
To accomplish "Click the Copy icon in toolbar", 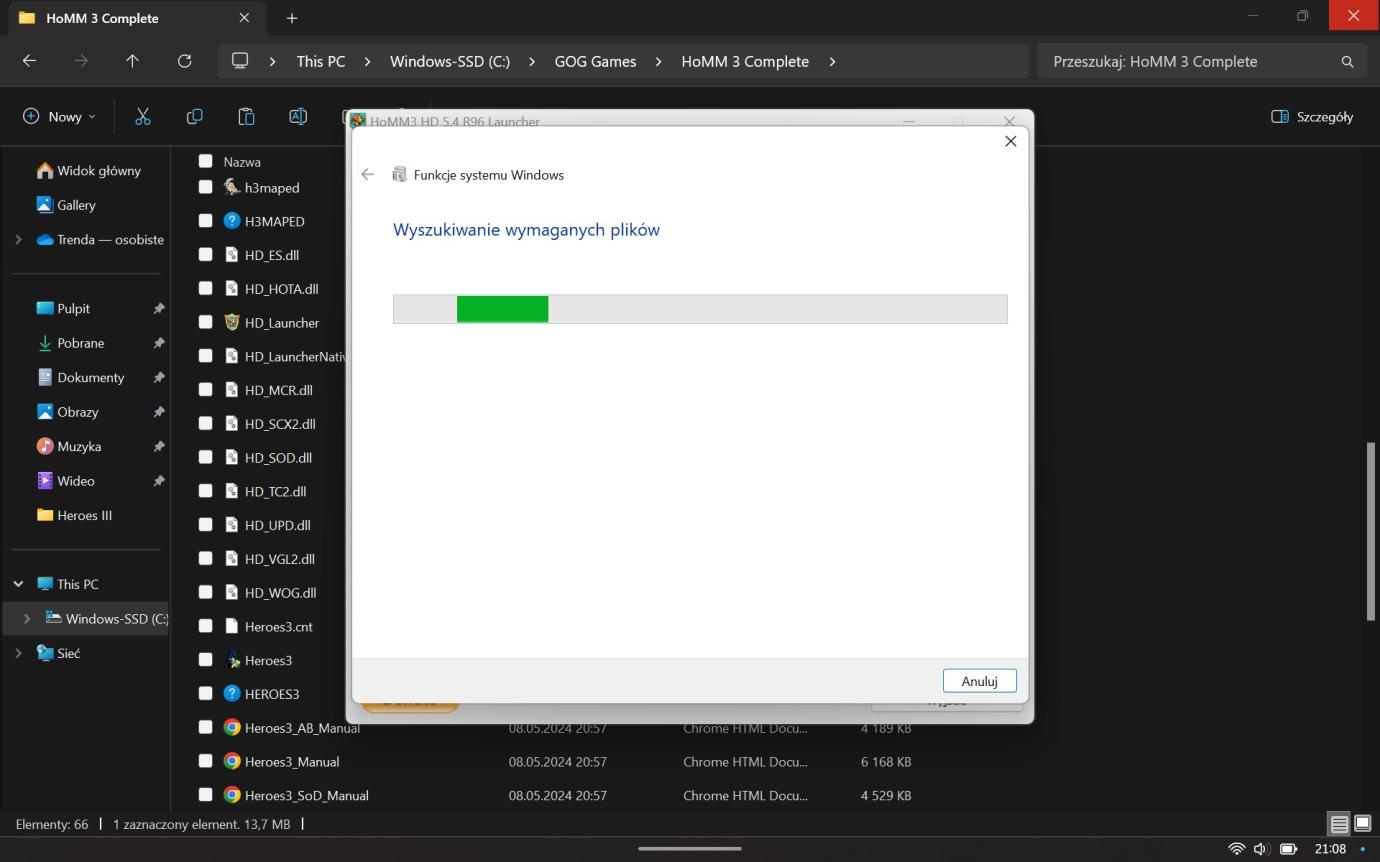I will pos(194,117).
